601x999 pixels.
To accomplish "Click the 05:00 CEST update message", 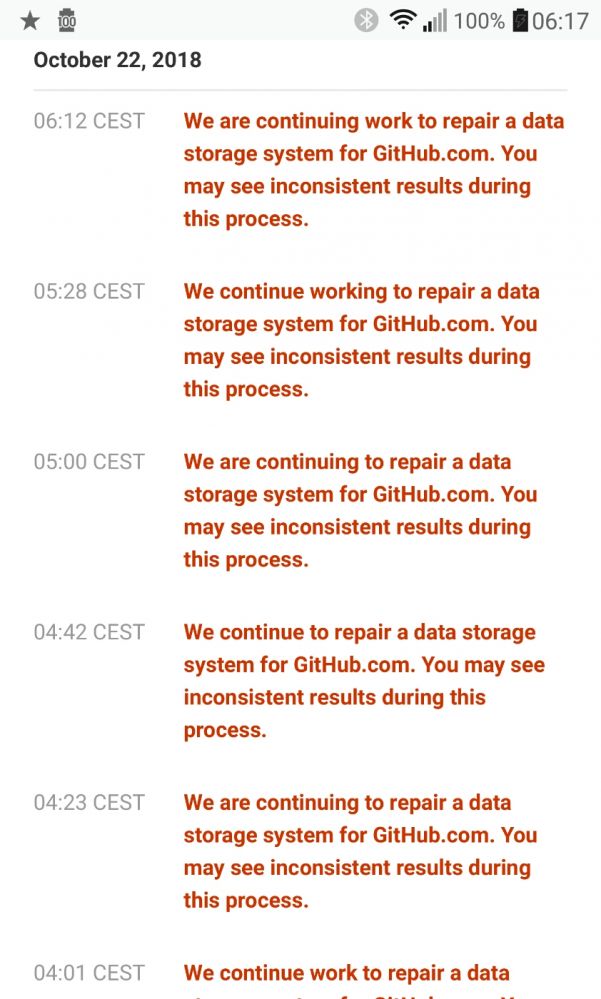I will (x=373, y=510).
